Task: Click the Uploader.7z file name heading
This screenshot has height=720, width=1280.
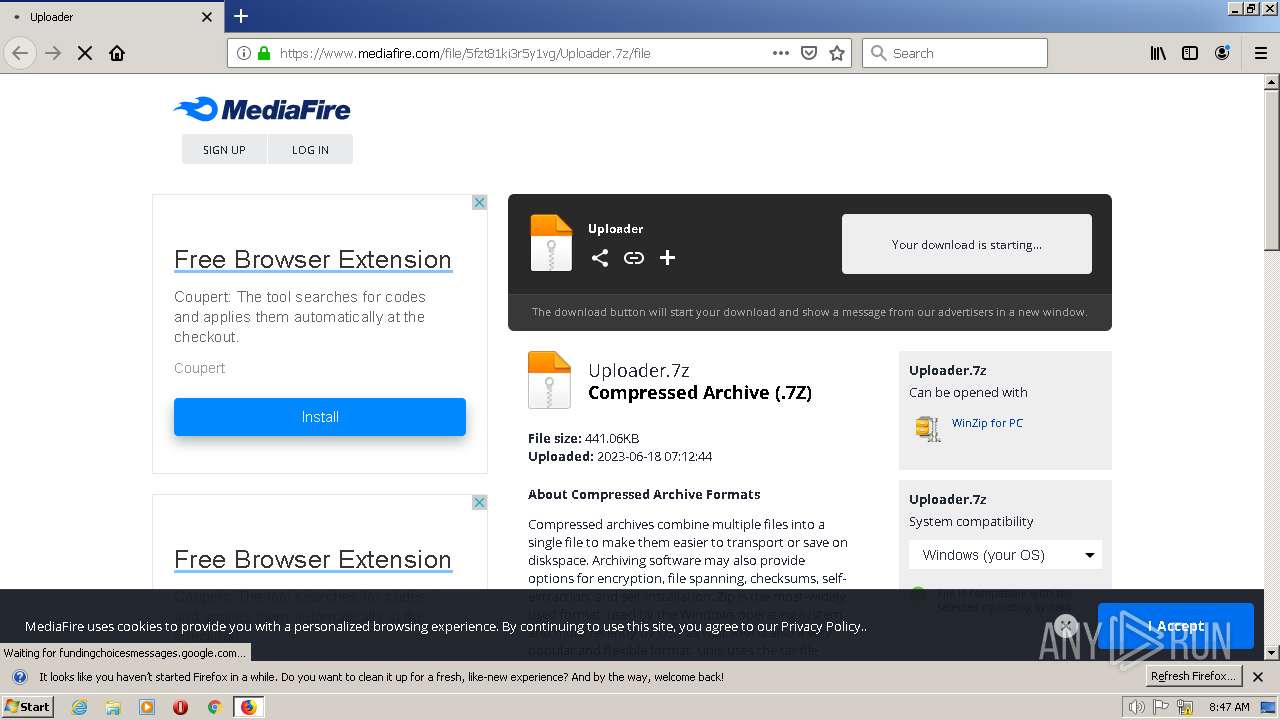Action: pos(639,371)
